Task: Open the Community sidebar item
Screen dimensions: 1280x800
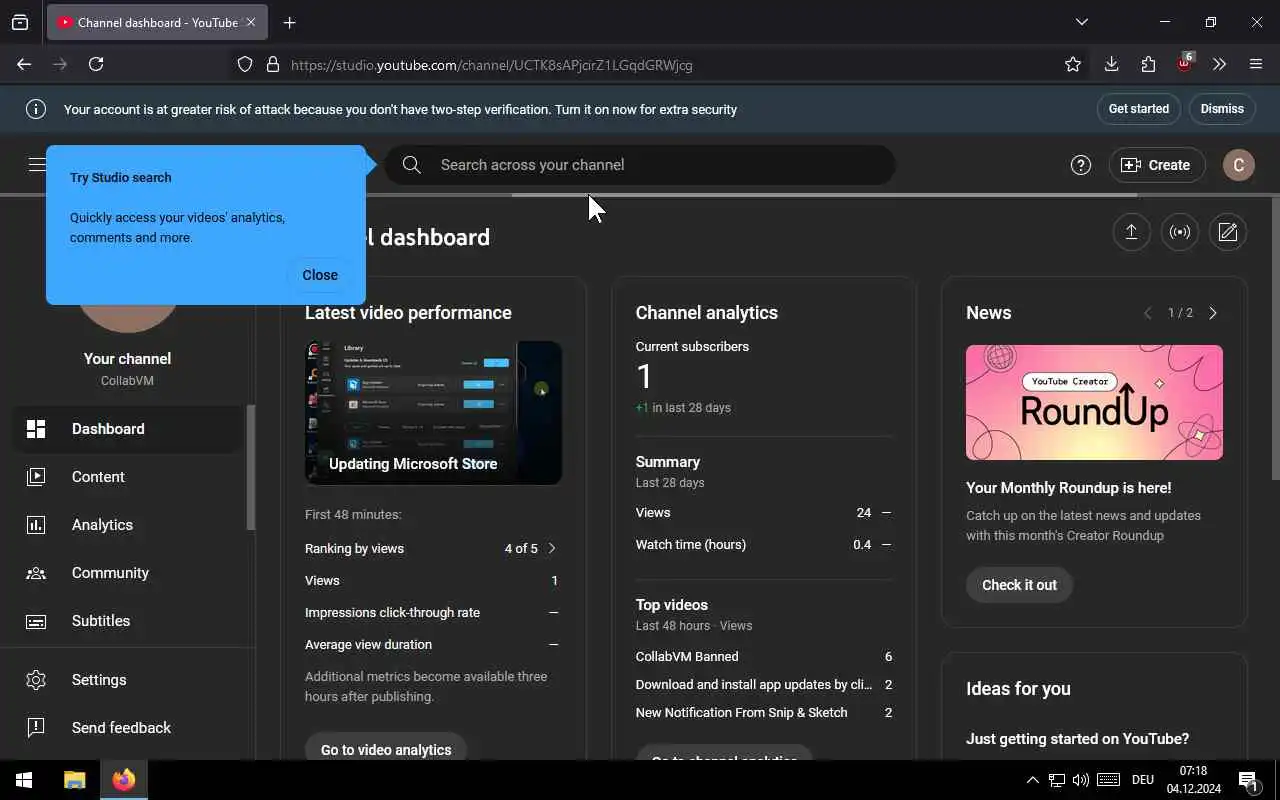Action: click(x=128, y=573)
